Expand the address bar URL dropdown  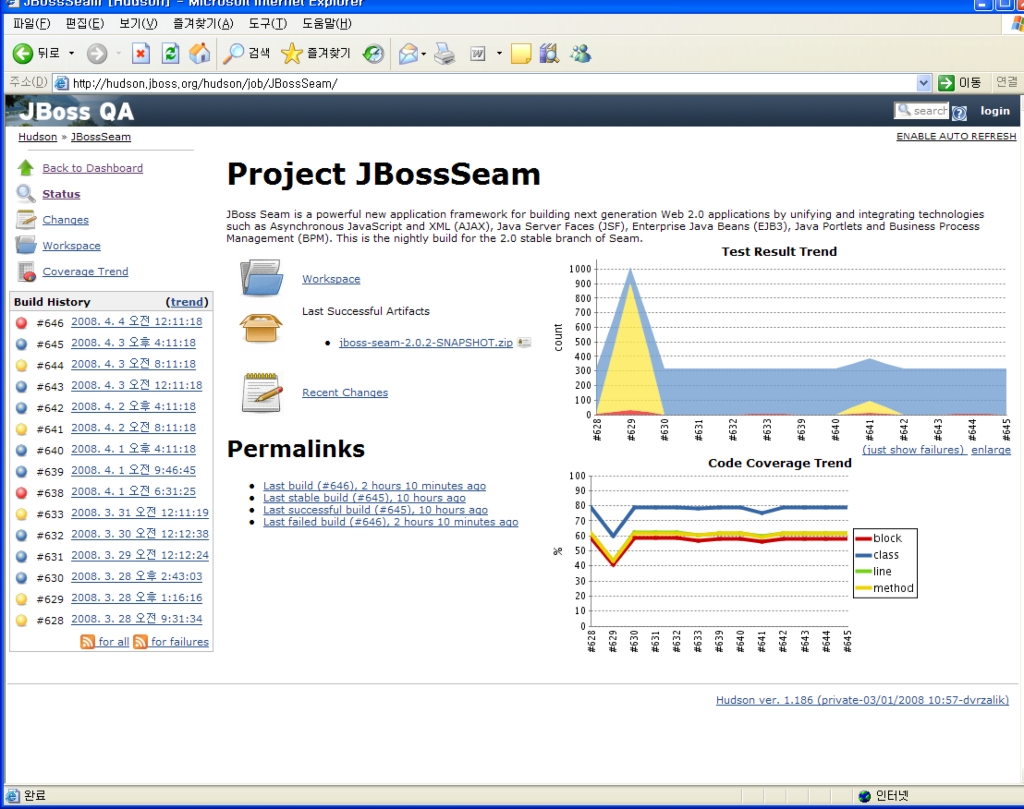pos(923,83)
